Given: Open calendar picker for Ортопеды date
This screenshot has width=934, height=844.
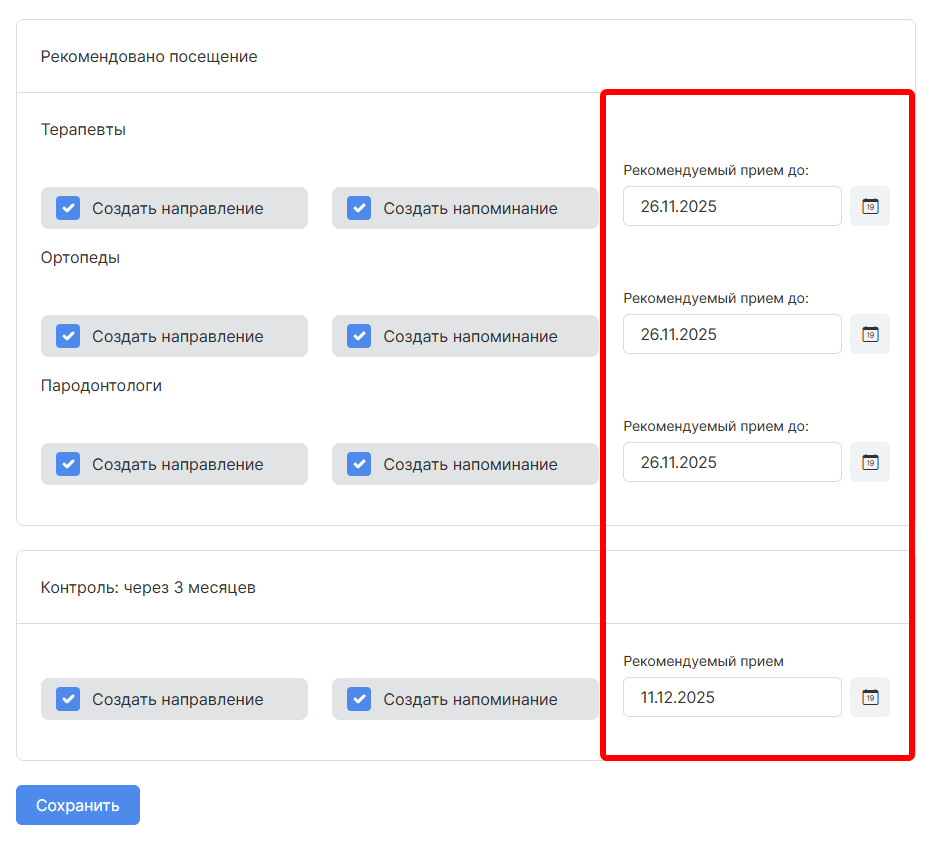Looking at the screenshot, I should coord(869,334).
